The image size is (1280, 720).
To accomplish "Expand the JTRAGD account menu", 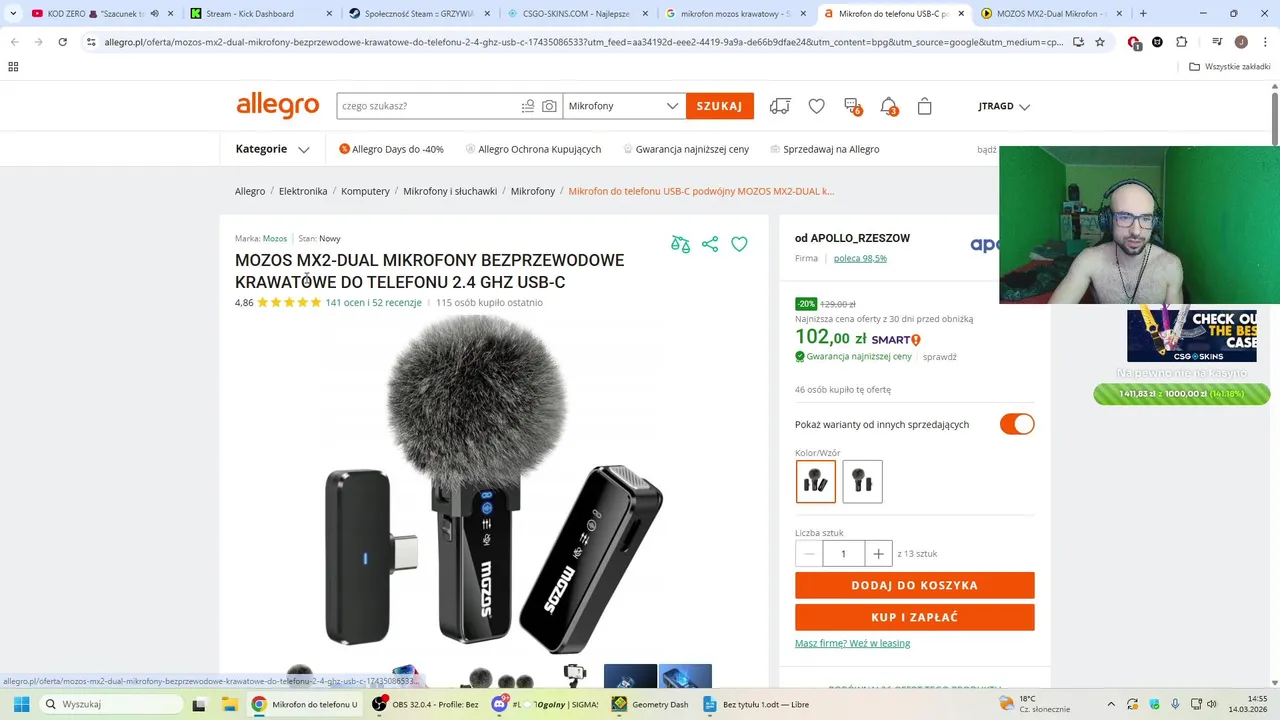I will click(1004, 106).
